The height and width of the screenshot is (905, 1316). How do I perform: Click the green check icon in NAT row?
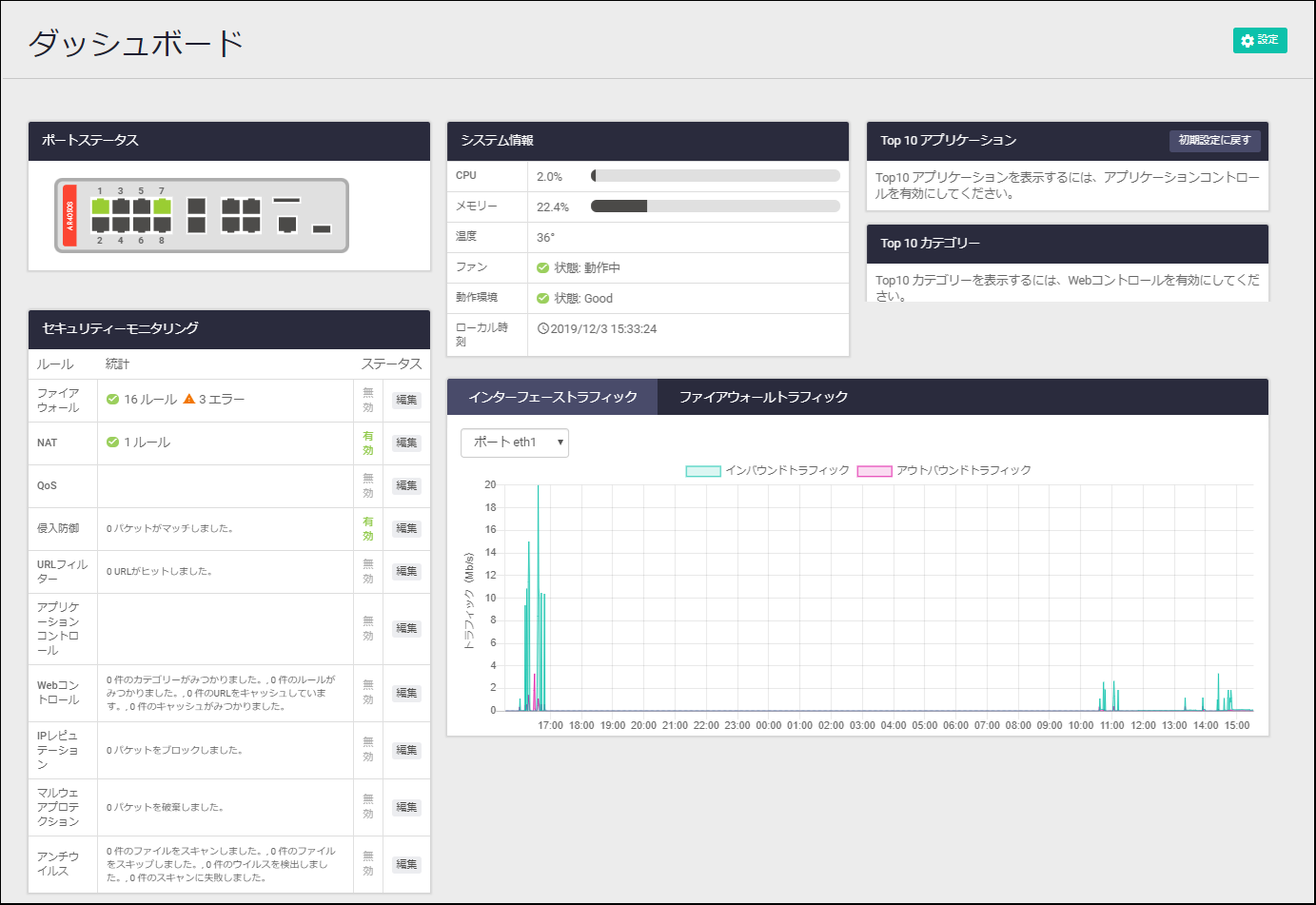pyautogui.click(x=112, y=443)
